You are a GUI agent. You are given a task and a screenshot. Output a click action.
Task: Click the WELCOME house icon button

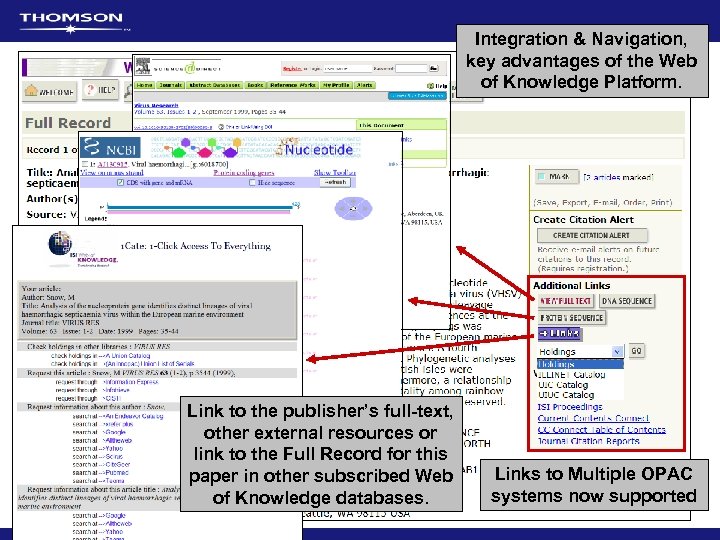[x=50, y=91]
